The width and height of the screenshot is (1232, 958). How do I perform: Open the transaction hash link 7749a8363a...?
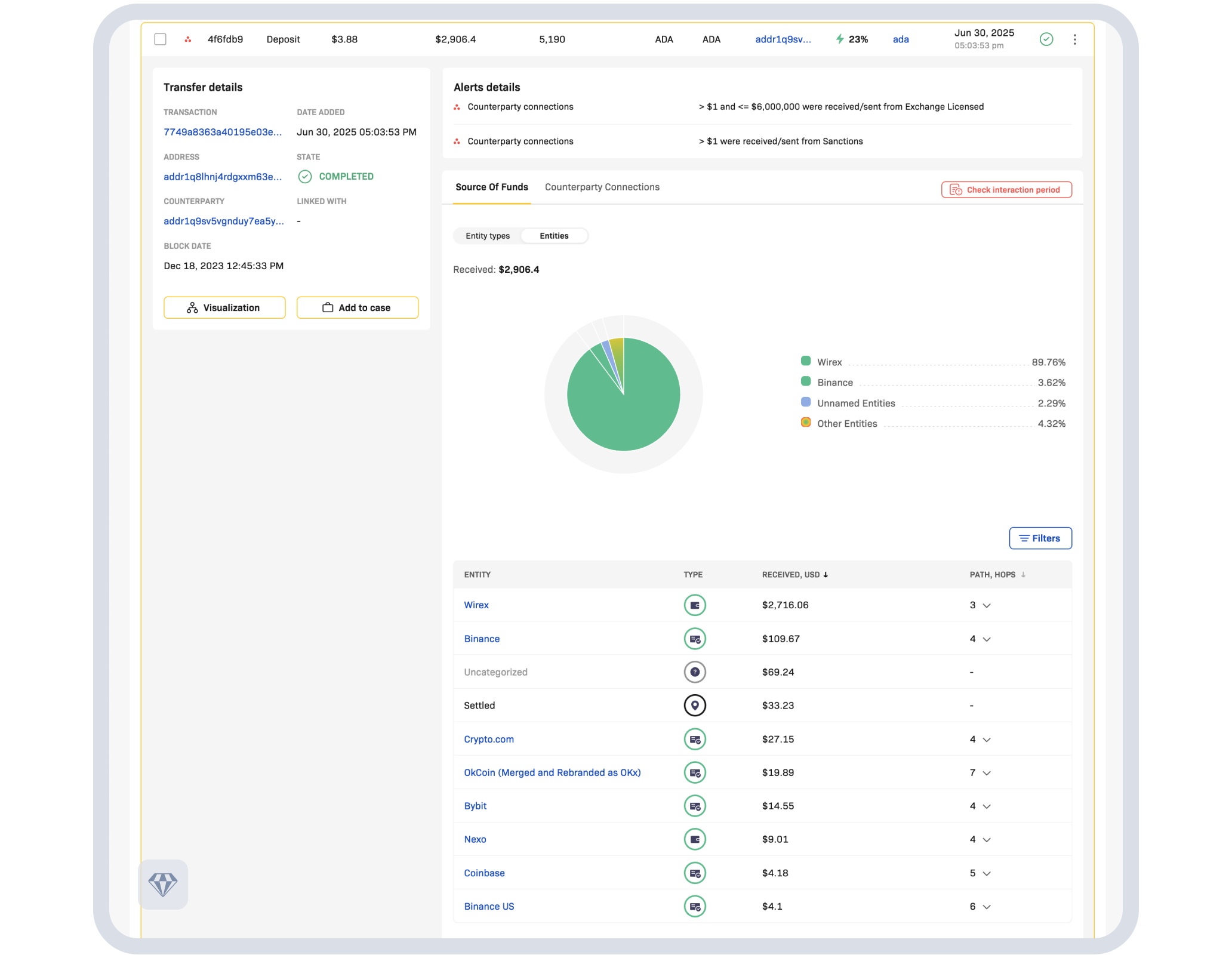coord(223,132)
